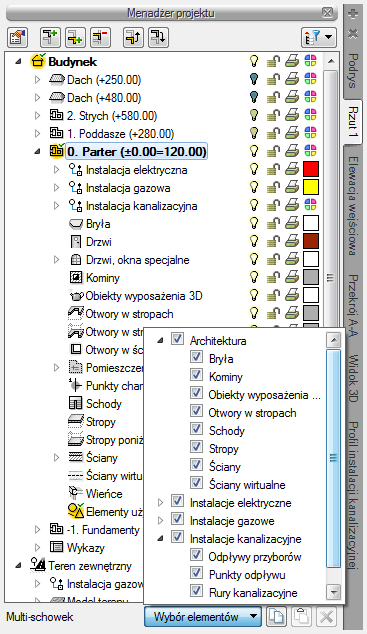Click brown color swatch of Drzwi
367x634 pixels.
click(x=311, y=241)
